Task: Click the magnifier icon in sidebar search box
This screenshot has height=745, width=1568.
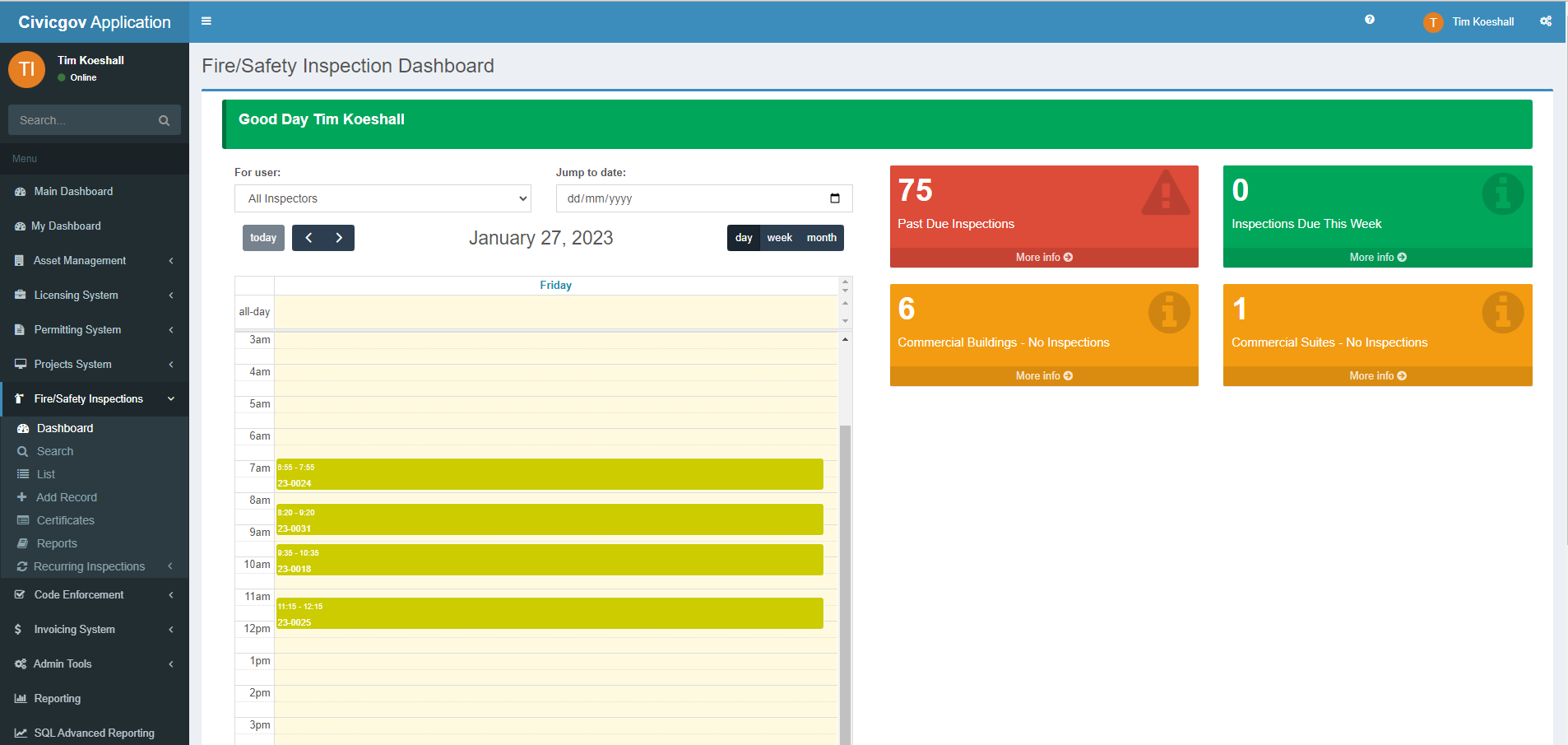Action: (164, 120)
